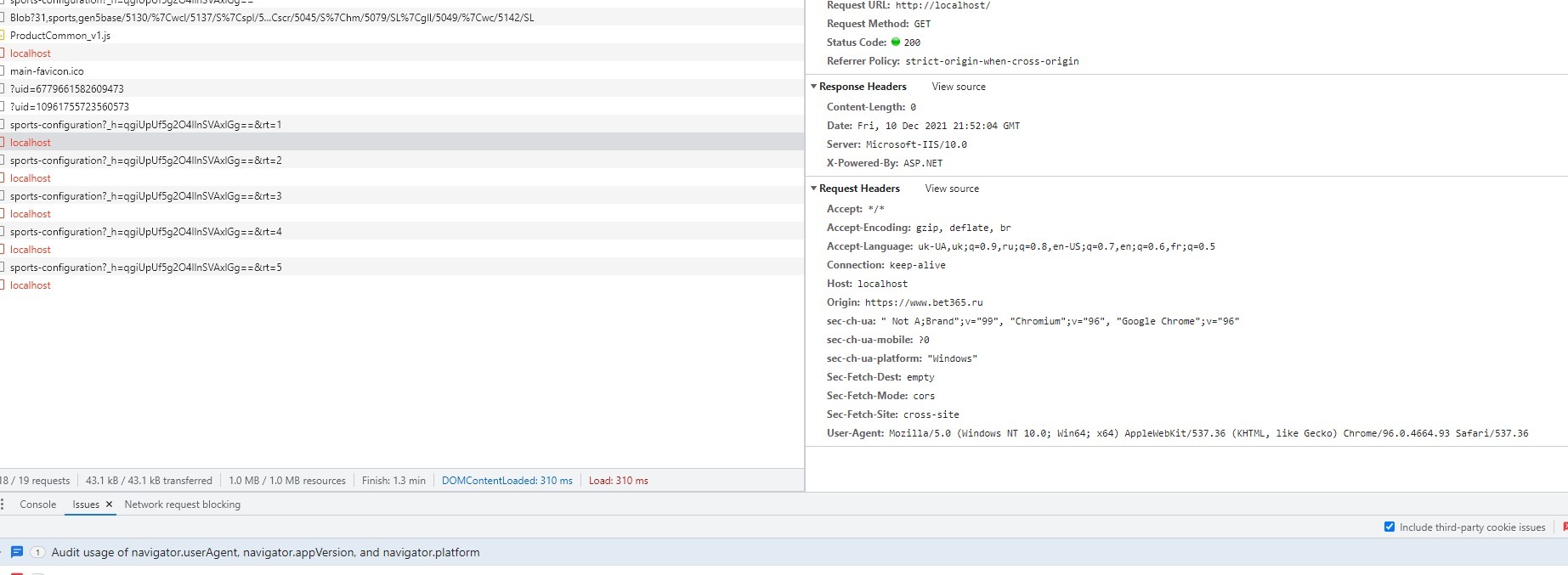Click the Server Microsoft-IIS/10.0 header
1568x575 pixels.
coord(897,144)
